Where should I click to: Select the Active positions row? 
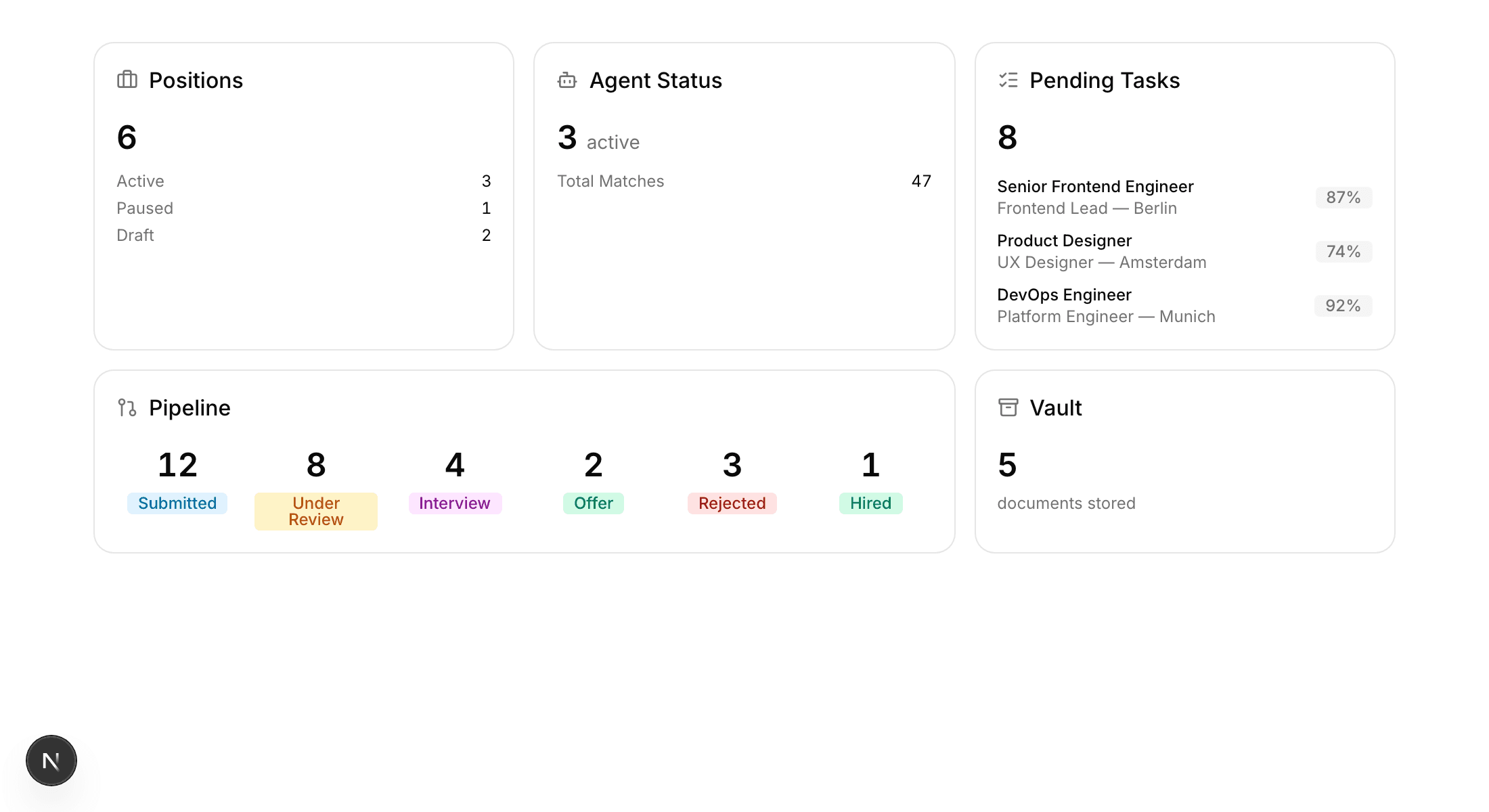303,181
